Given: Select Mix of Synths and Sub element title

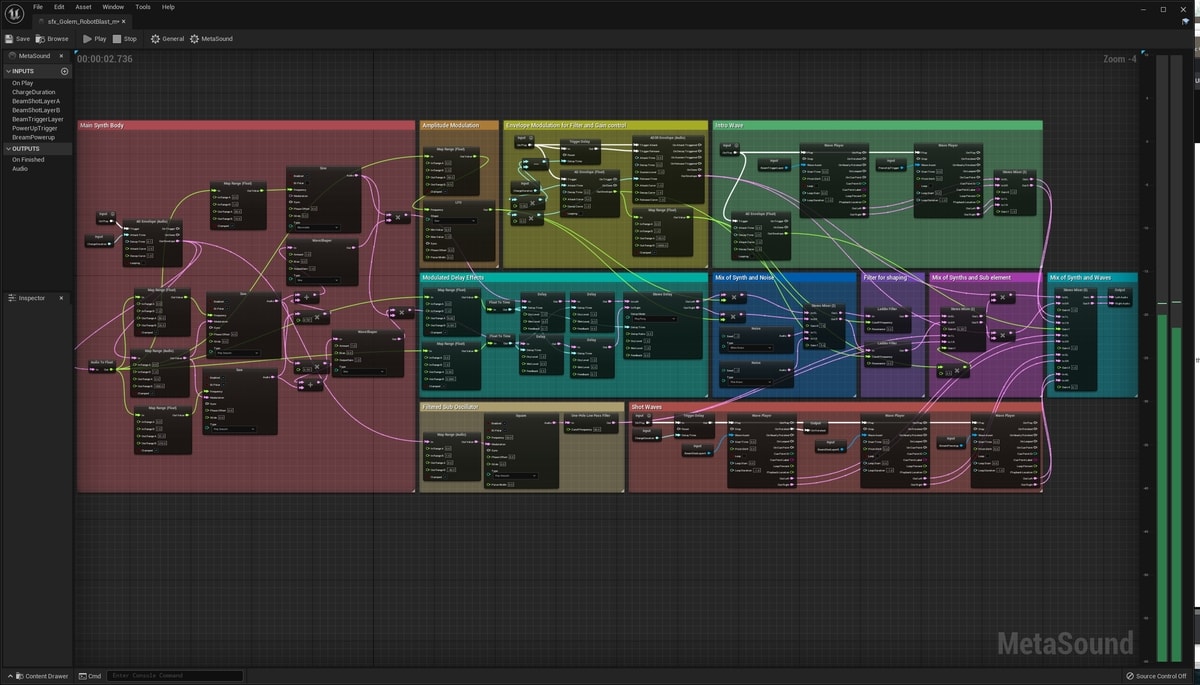Looking at the screenshot, I should (x=971, y=277).
